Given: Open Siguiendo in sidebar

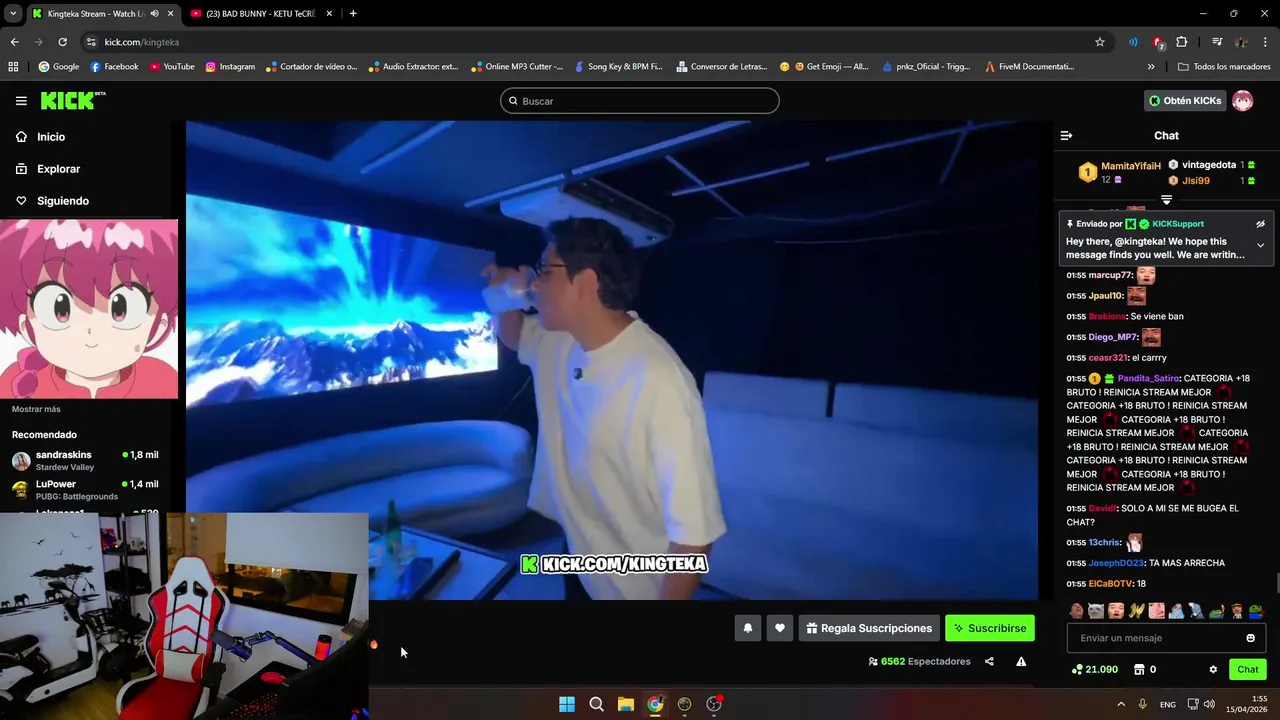Looking at the screenshot, I should click(x=63, y=201).
